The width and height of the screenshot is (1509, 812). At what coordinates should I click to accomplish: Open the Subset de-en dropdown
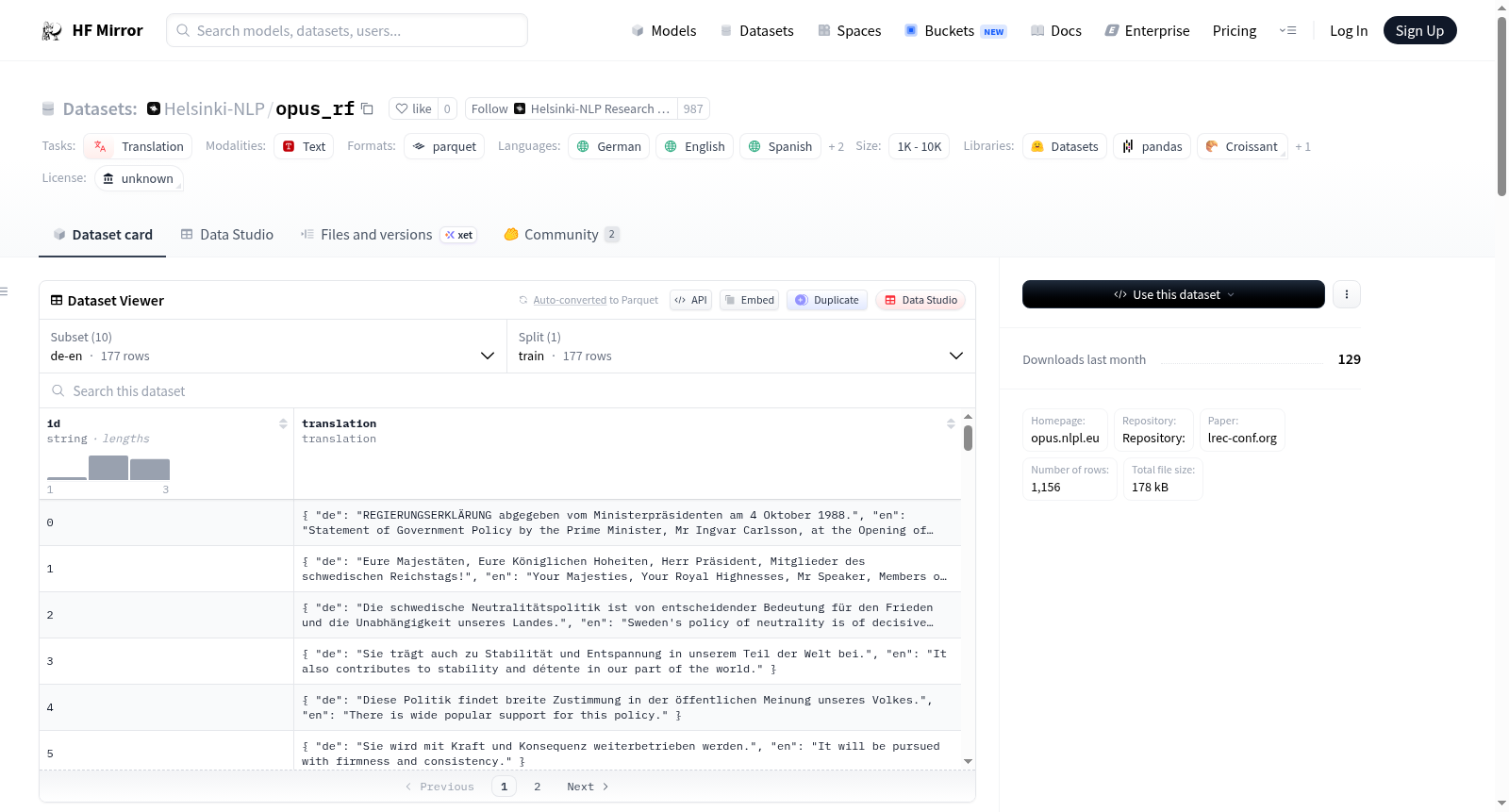click(x=273, y=347)
